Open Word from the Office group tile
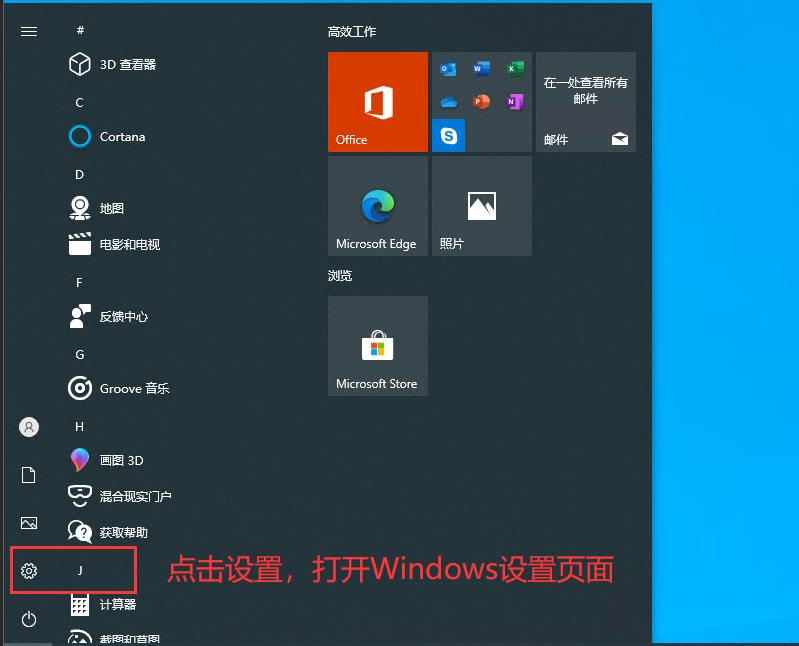This screenshot has height=646, width=799. (481, 68)
